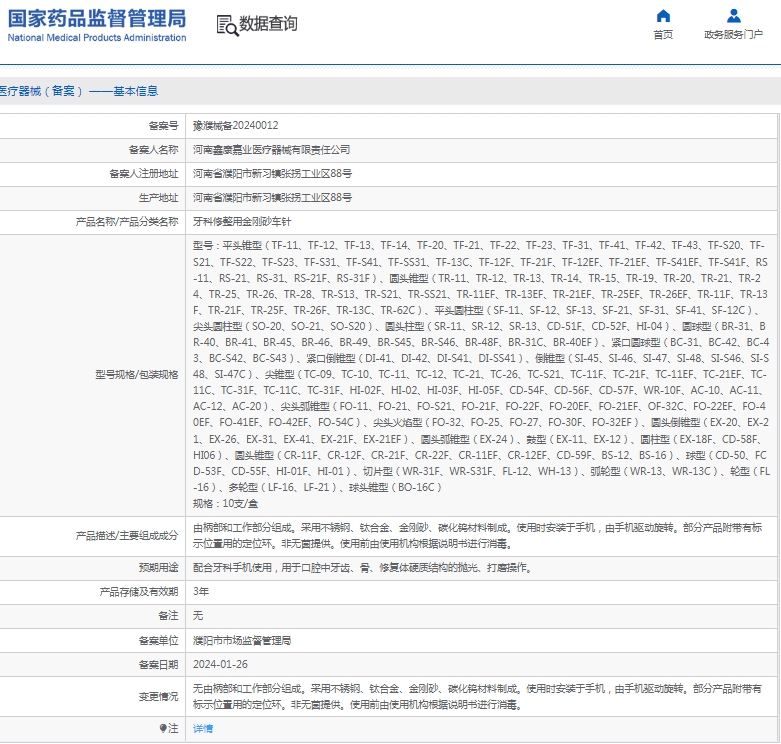The height and width of the screenshot is (744, 781).
Task: Click the home house icon
Action: coord(663,16)
